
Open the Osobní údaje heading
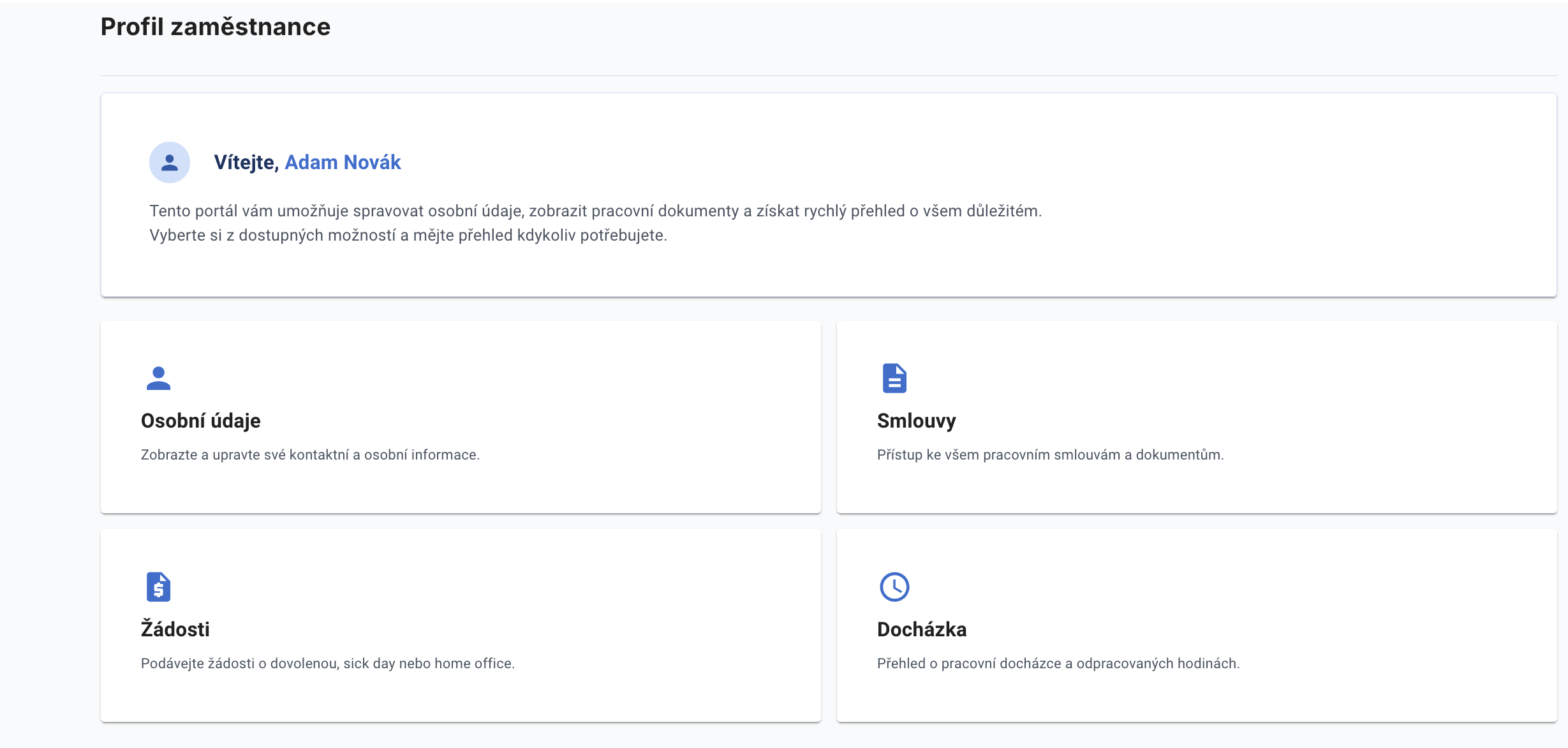(200, 421)
